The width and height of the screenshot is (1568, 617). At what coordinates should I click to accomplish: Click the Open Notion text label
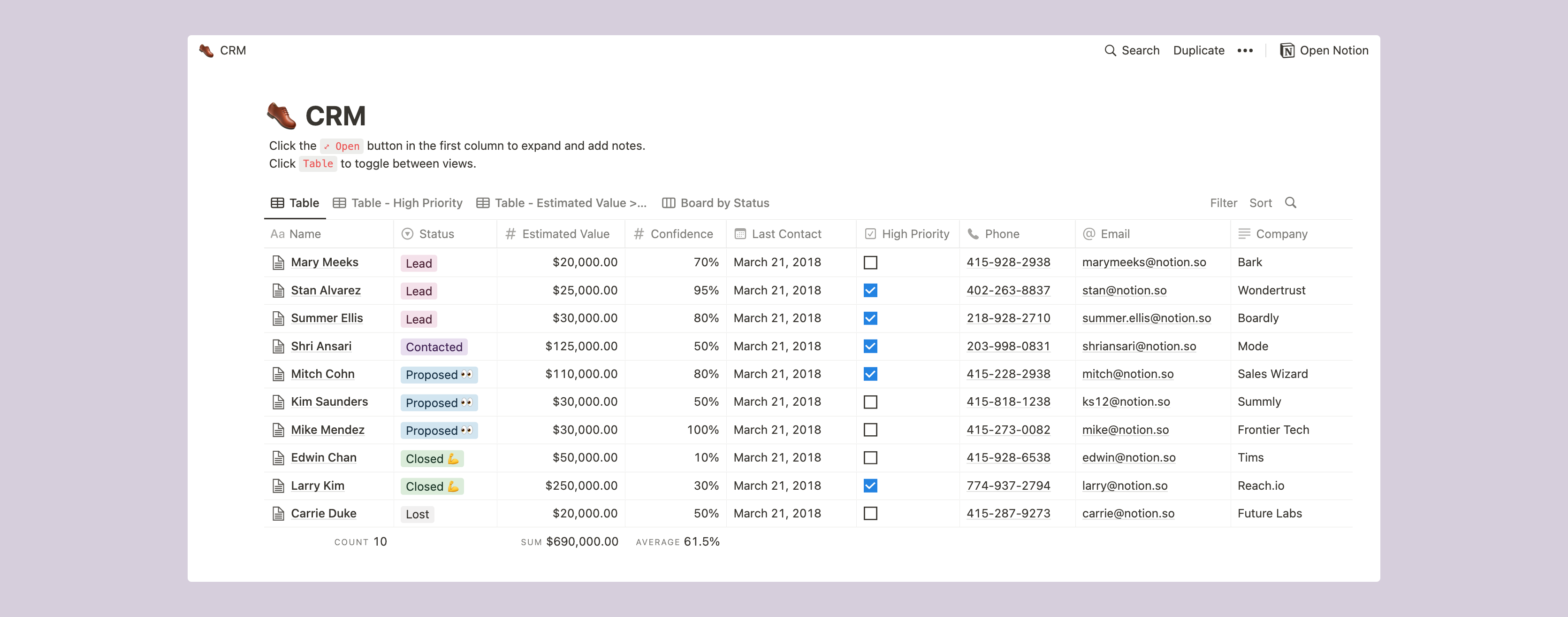[x=1334, y=51]
